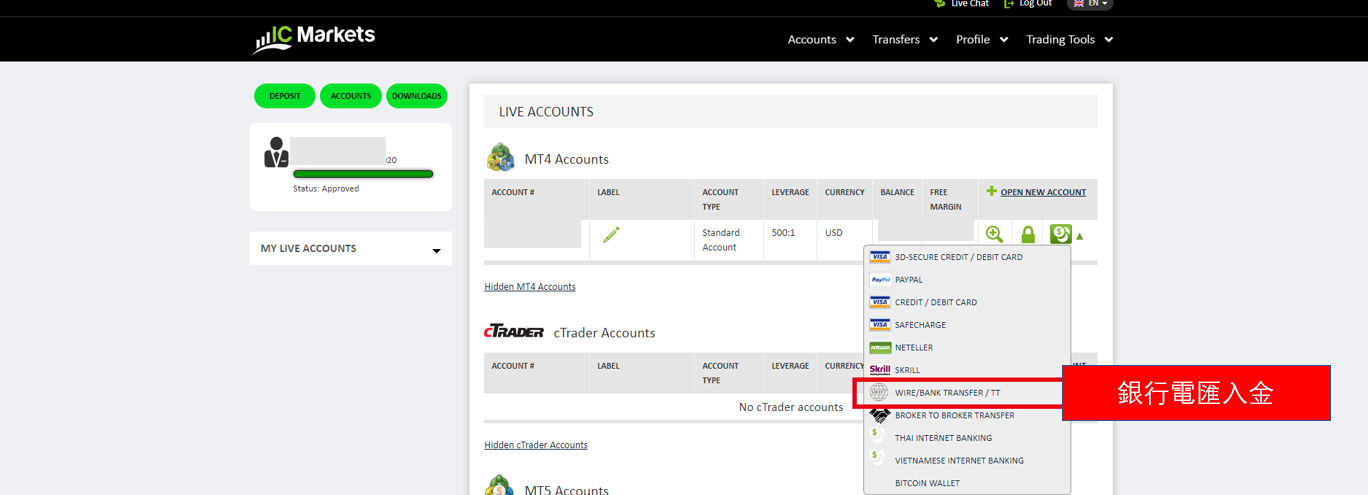Open the Profile navigation menu

click(x=982, y=40)
